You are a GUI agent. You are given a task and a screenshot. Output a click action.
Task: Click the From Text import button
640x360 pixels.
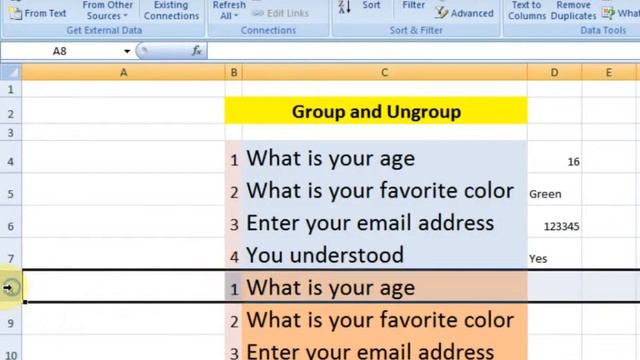[x=38, y=13]
